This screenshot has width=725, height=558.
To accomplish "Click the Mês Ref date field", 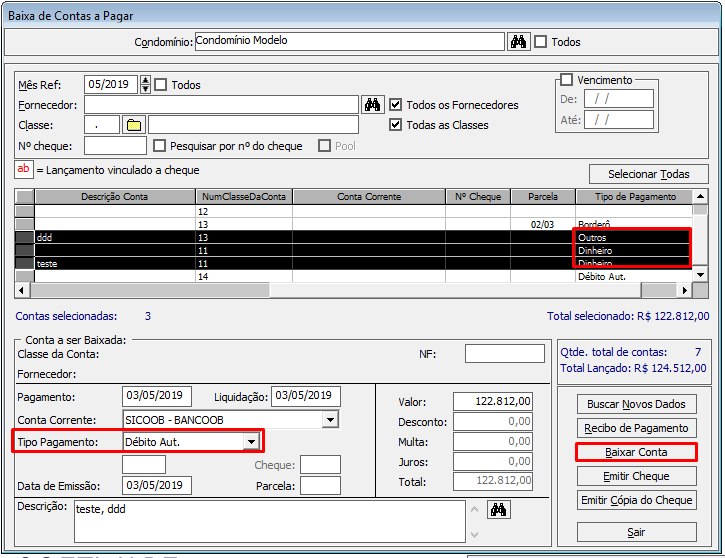I will click(111, 85).
